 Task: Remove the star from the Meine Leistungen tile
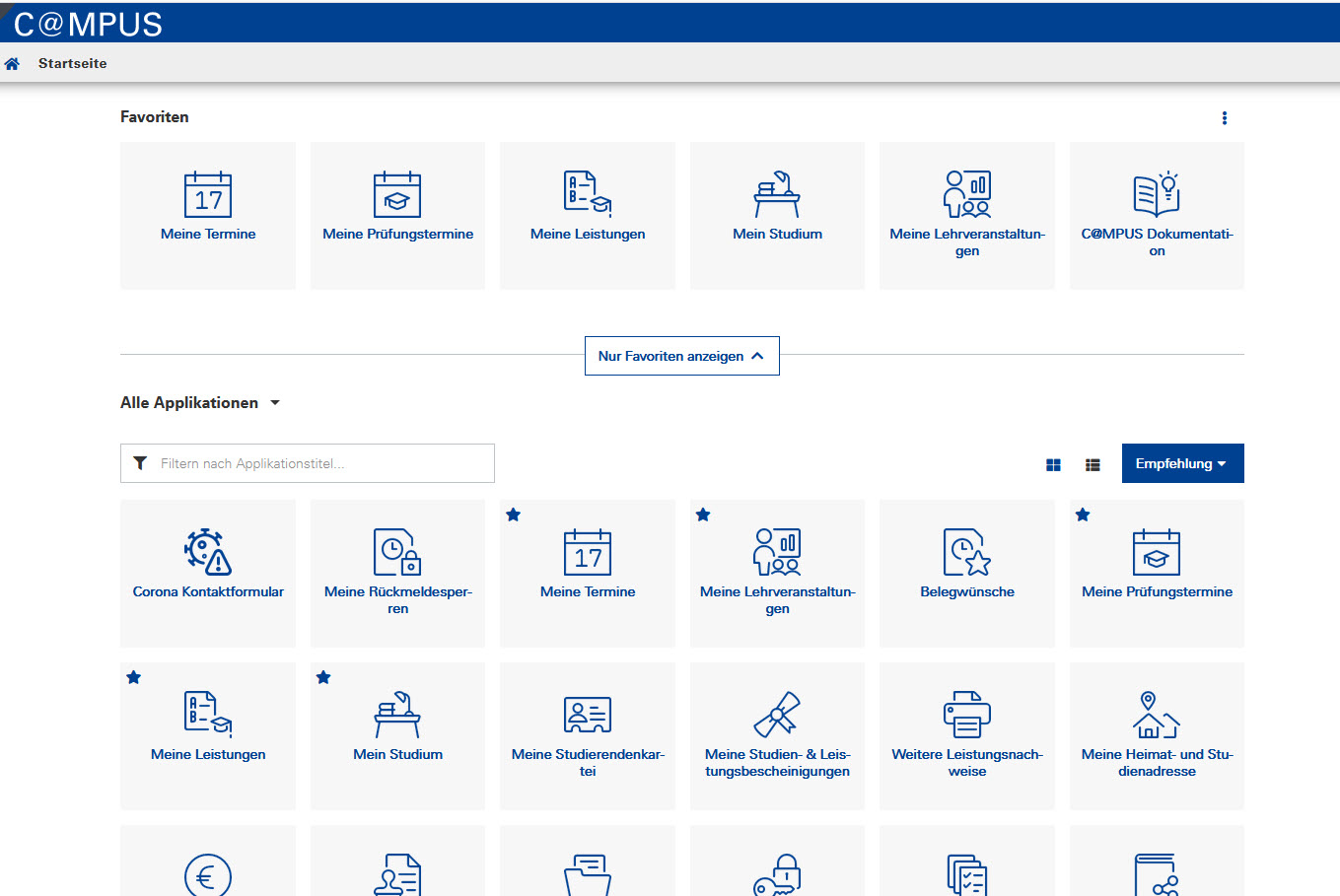pos(133,677)
